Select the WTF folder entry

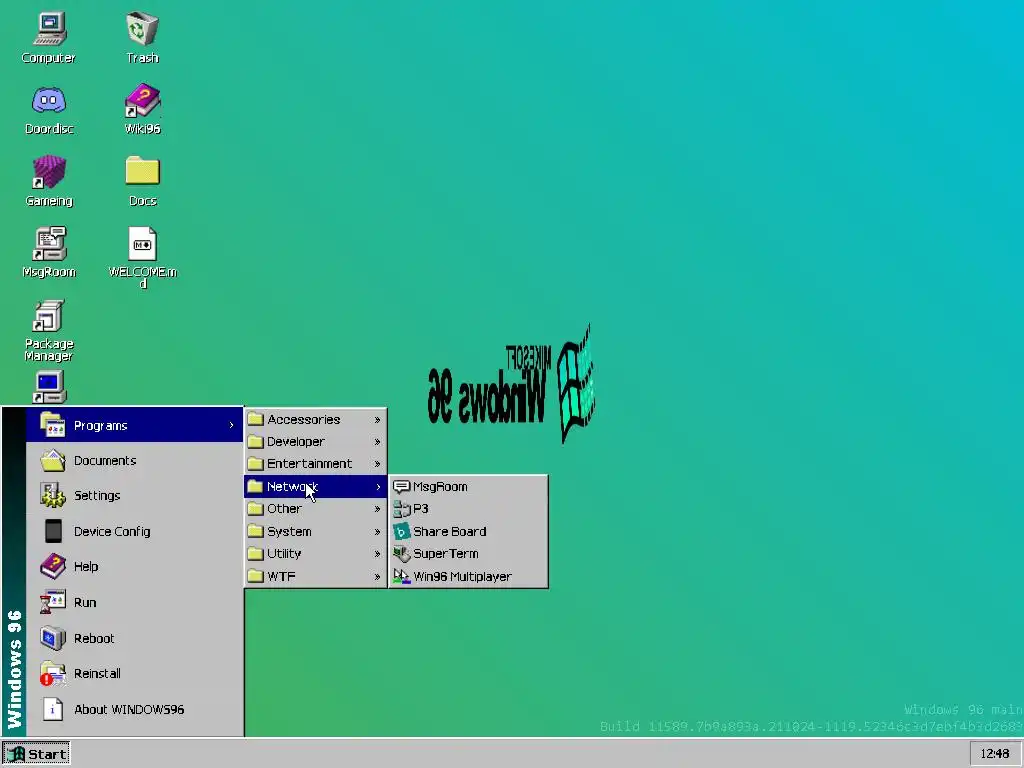(315, 576)
